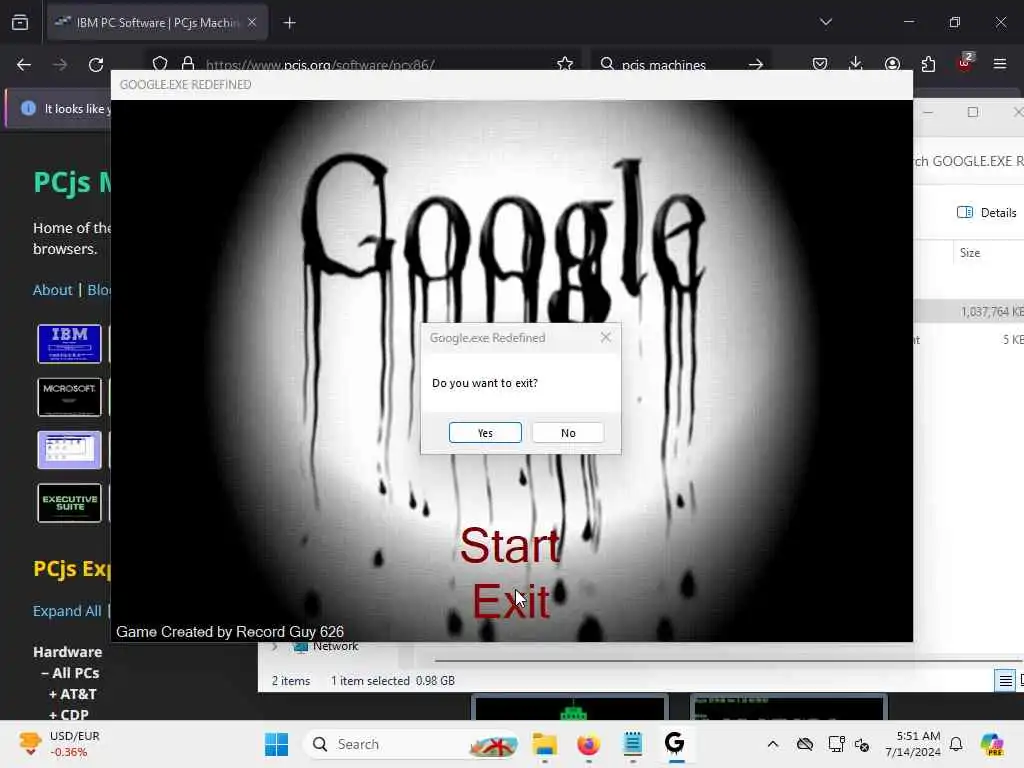
Task: Toggle the Details pane in Explorer
Action: click(987, 212)
